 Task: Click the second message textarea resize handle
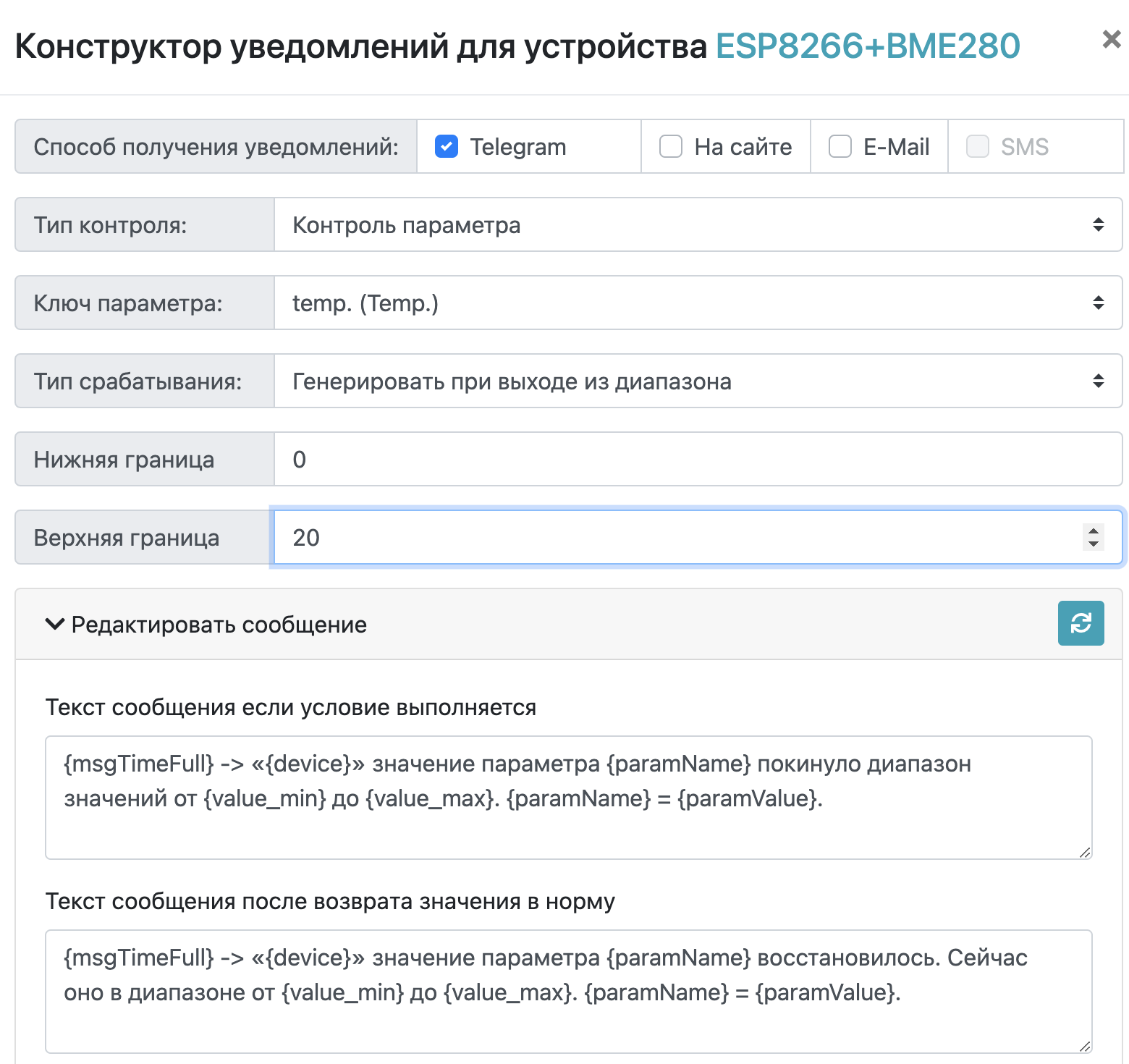coord(1084,1046)
